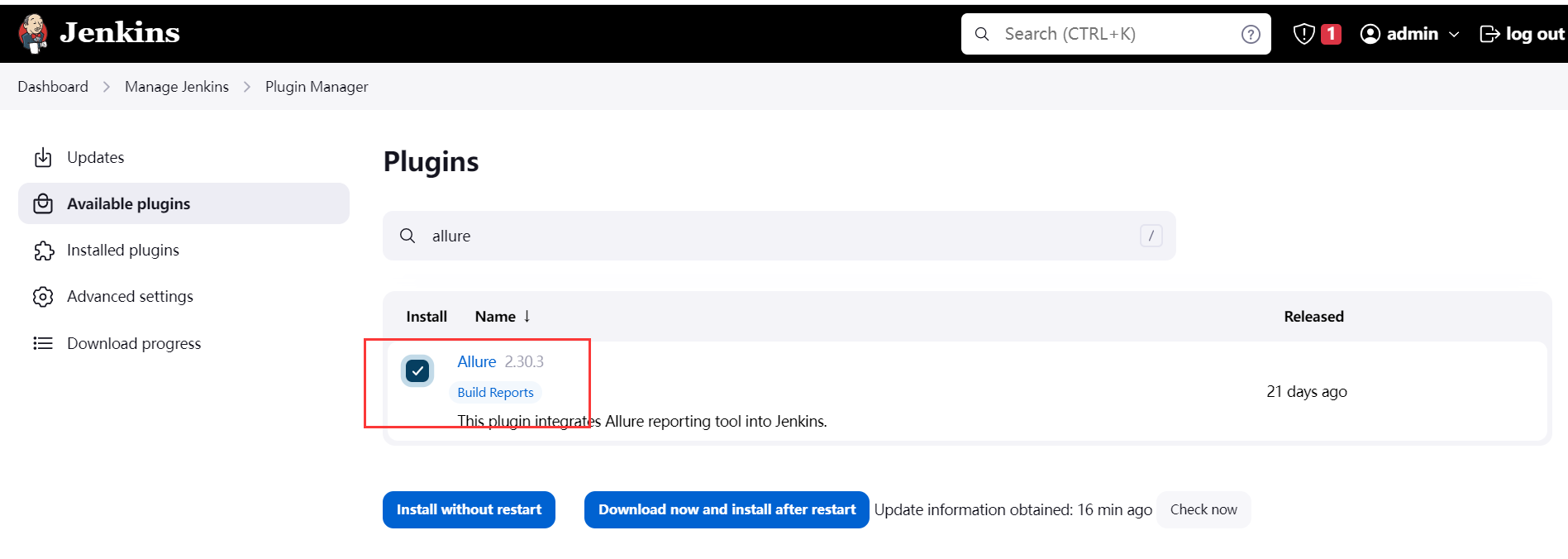Open the Installed plugins sidebar tab
Screen dimensions: 1568x559
tap(183, 250)
